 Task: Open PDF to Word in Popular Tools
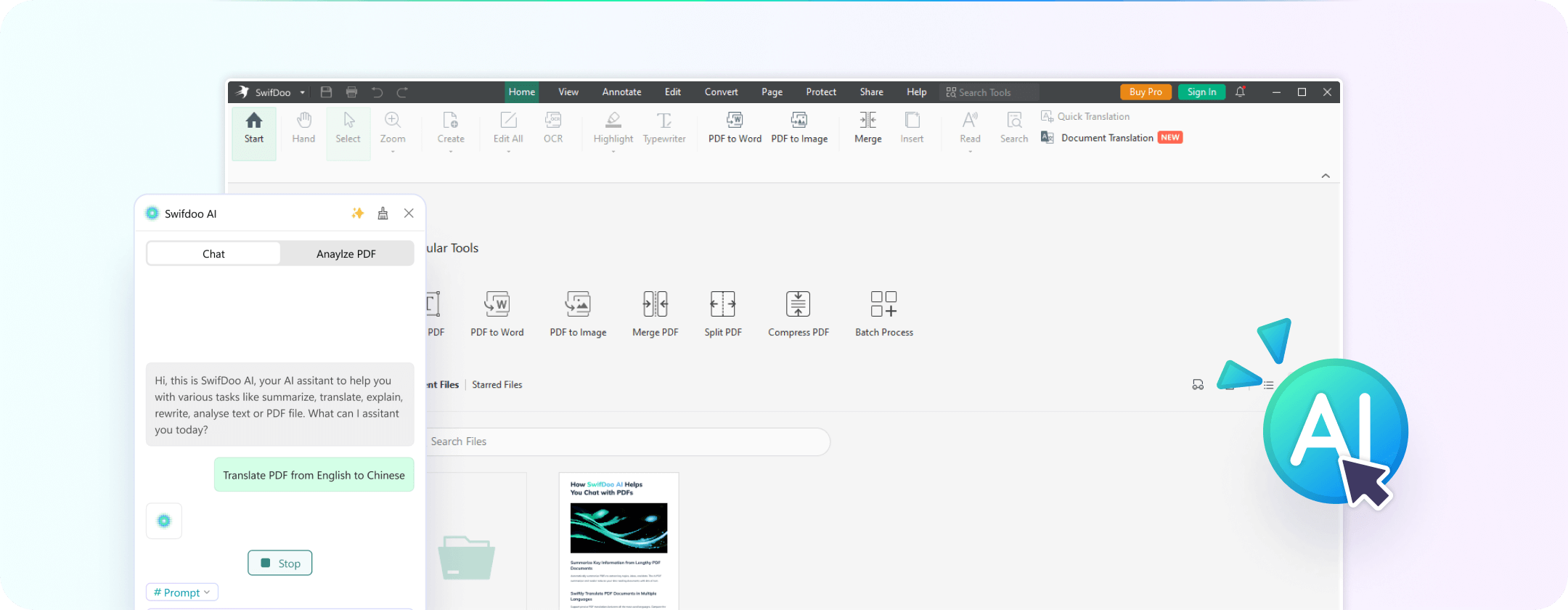[x=497, y=314]
